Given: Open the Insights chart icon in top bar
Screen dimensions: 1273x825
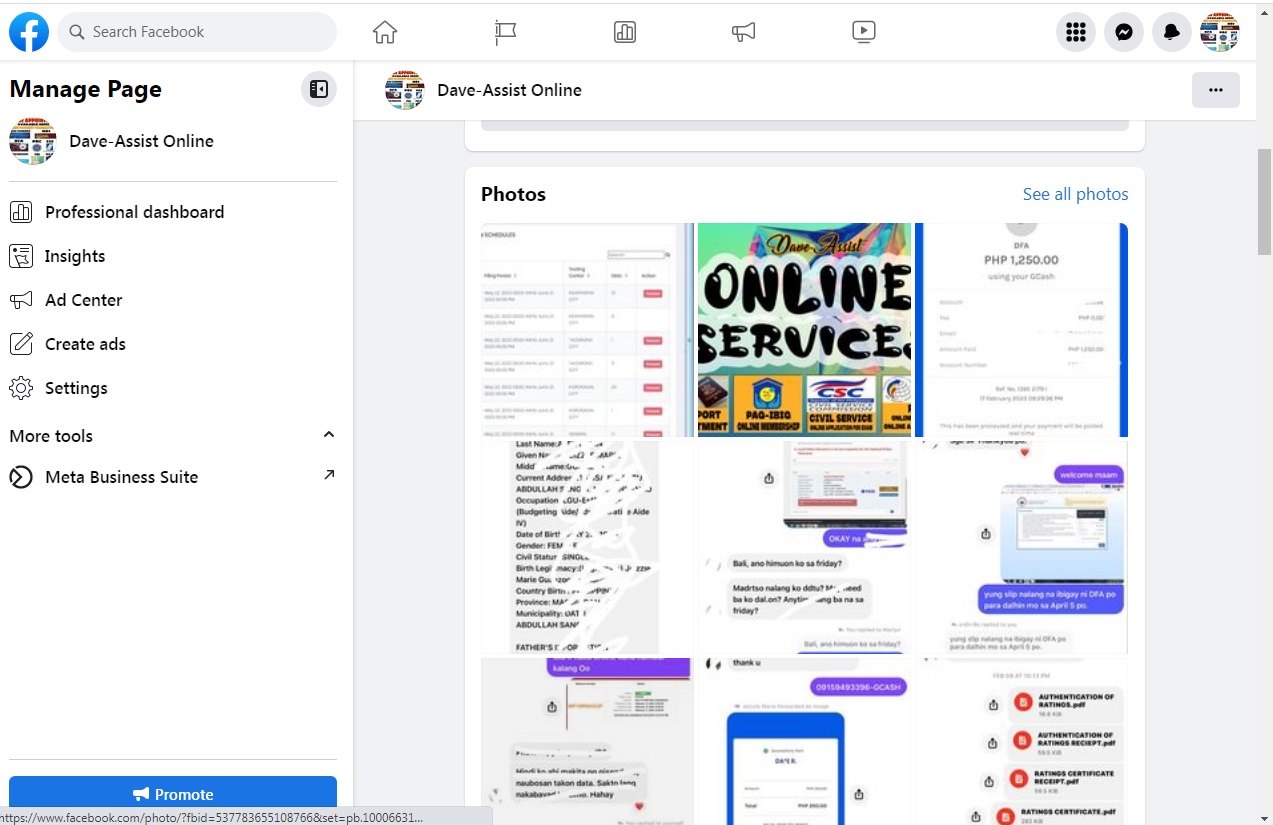Looking at the screenshot, I should point(625,32).
